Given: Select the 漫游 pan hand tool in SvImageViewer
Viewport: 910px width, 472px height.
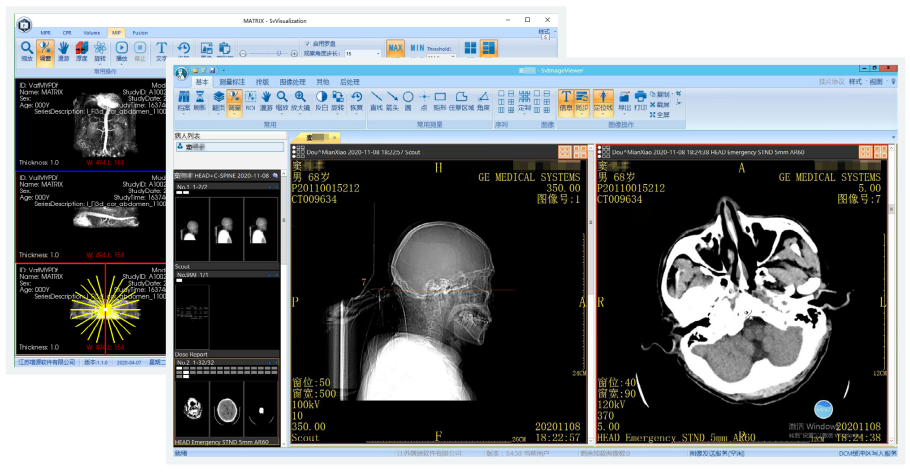Looking at the screenshot, I should tap(266, 100).
